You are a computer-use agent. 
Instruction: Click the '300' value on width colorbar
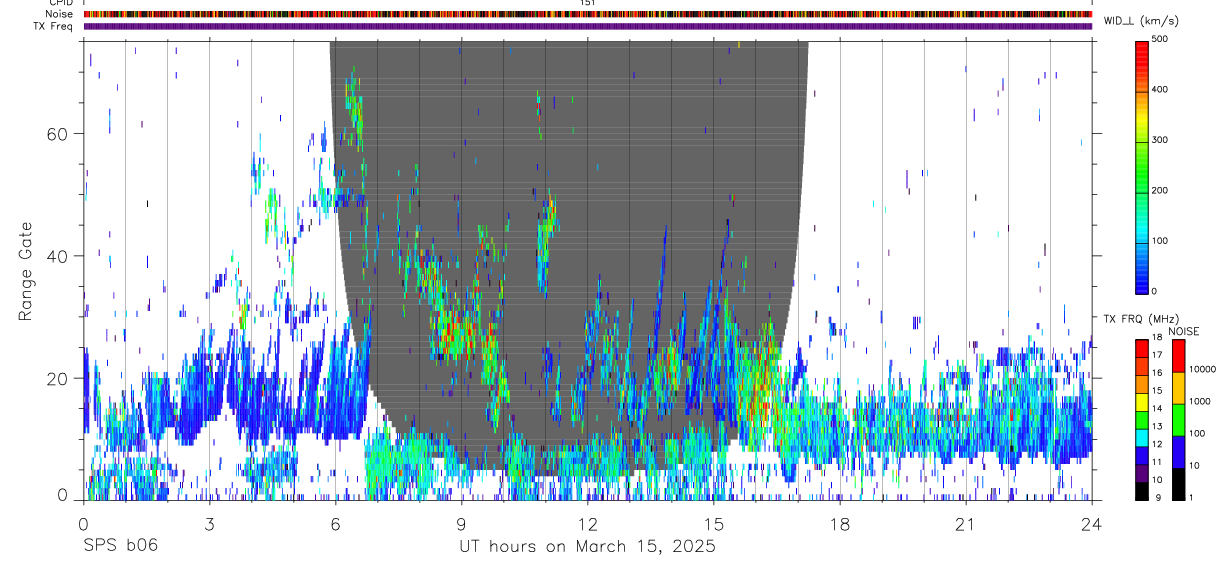1160,140
